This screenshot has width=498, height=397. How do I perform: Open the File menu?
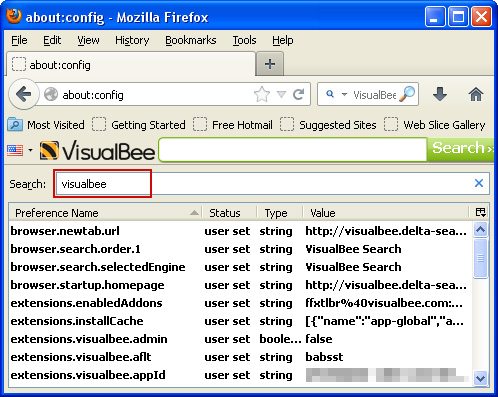[x=19, y=40]
